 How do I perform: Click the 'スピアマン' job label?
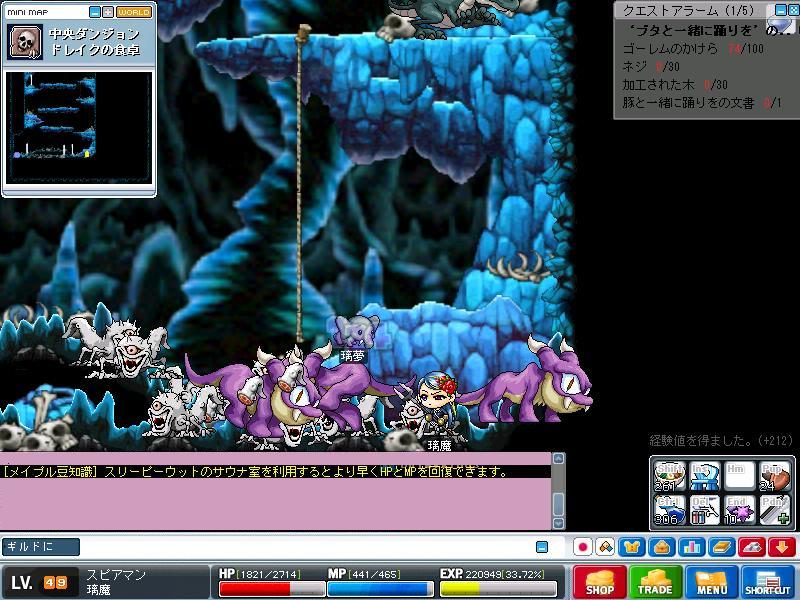pyautogui.click(x=116, y=575)
